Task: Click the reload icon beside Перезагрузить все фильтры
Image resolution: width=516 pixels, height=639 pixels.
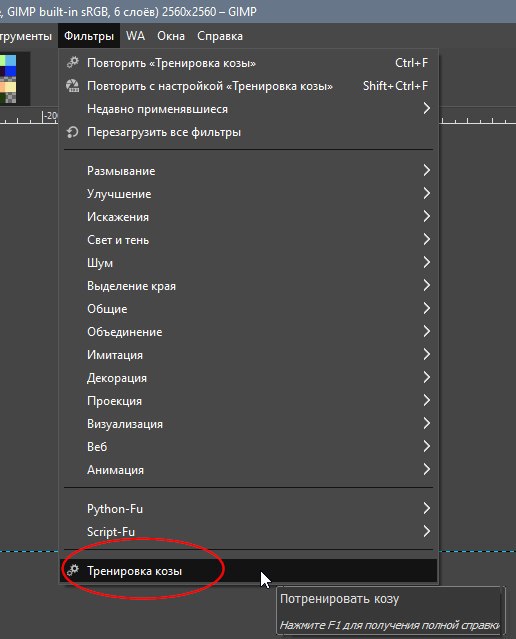Action: (x=73, y=132)
